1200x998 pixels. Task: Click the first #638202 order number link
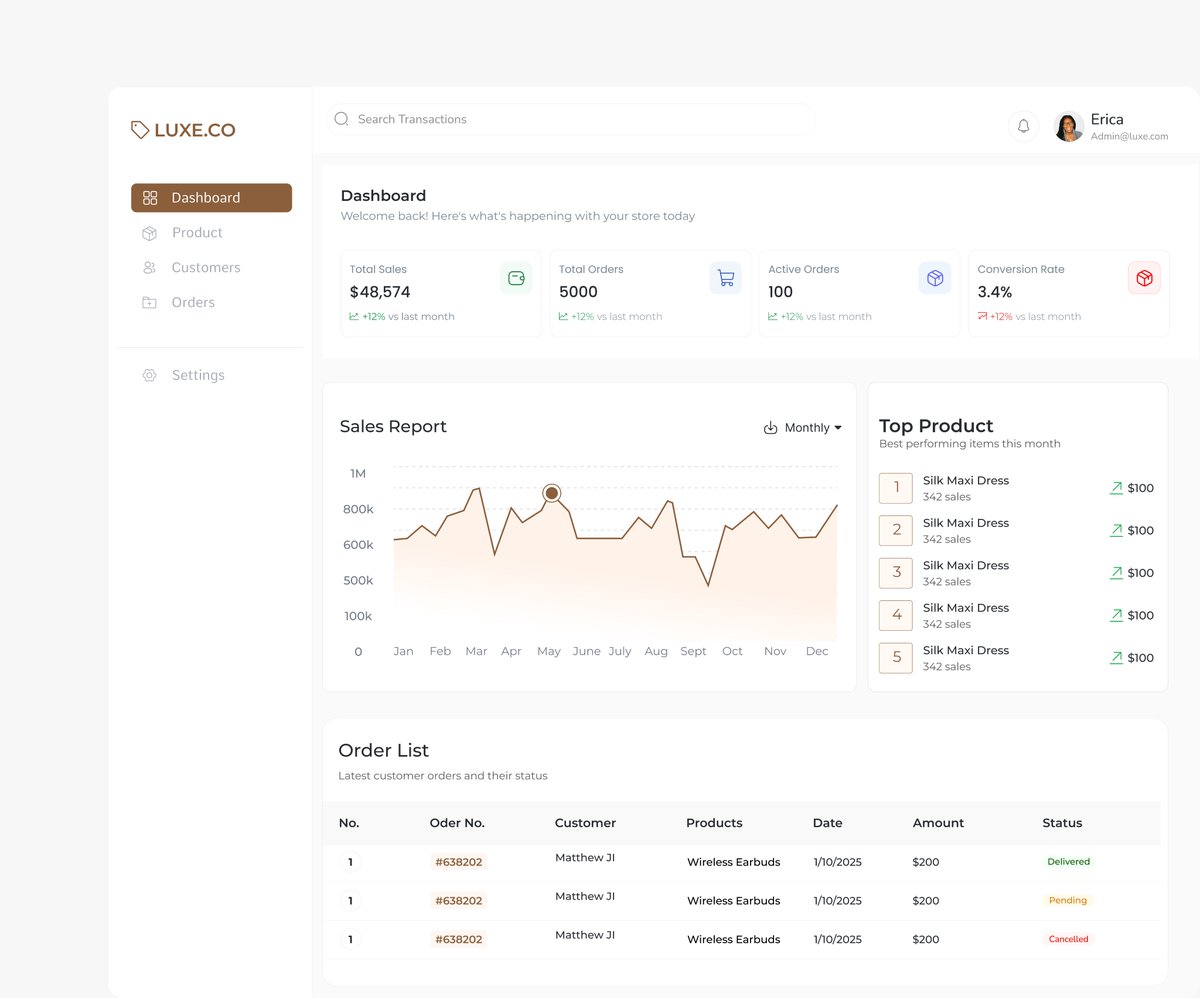click(x=458, y=861)
